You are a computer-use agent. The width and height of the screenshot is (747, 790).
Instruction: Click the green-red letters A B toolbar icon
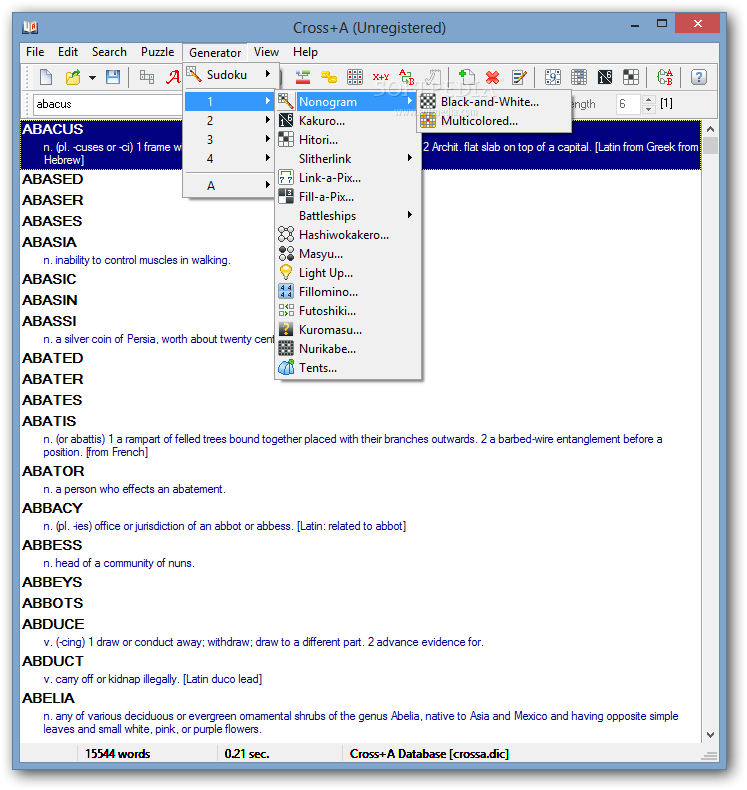click(x=665, y=77)
